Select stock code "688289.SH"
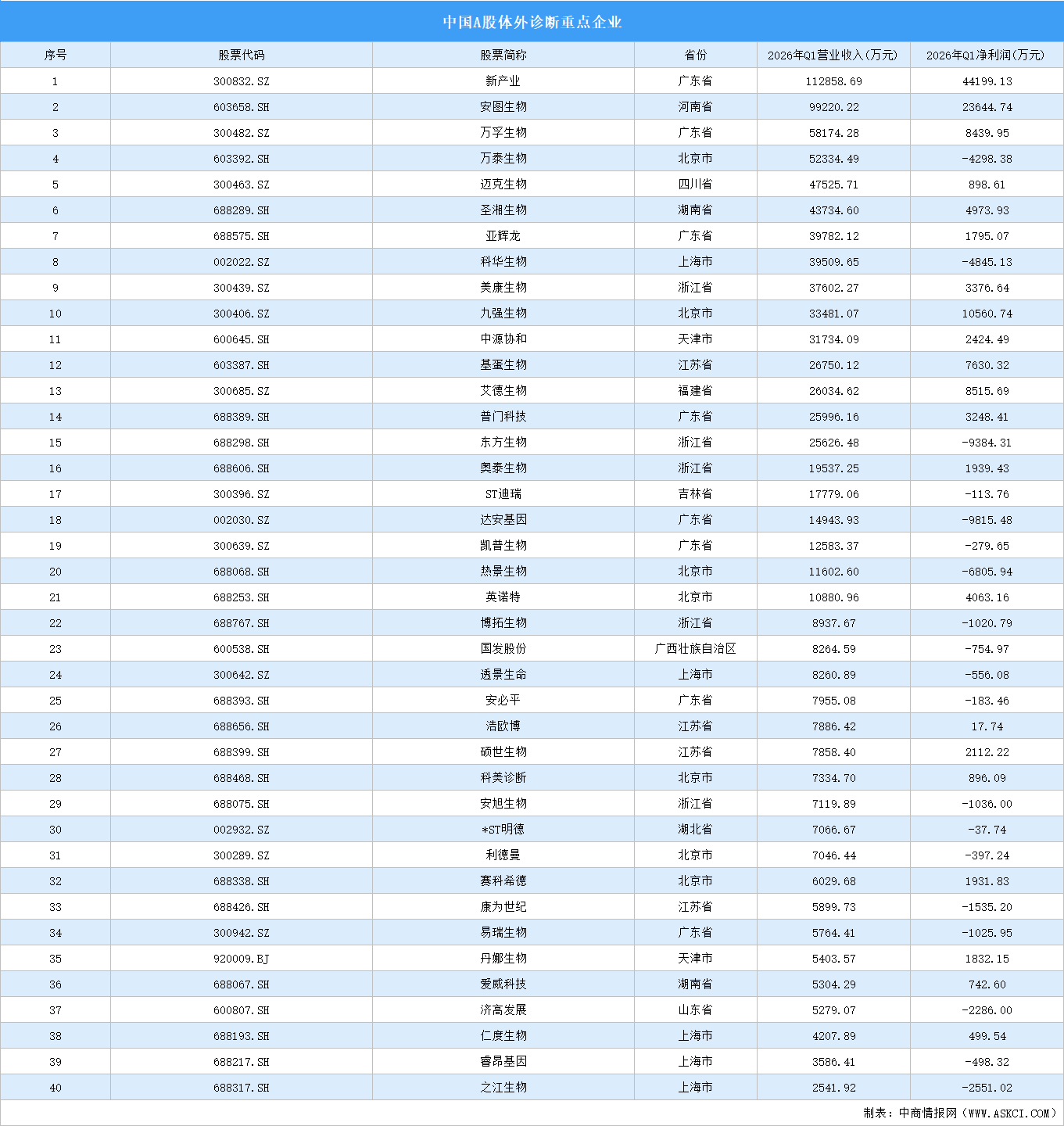This screenshot has height=1126, width=1064. (x=242, y=210)
